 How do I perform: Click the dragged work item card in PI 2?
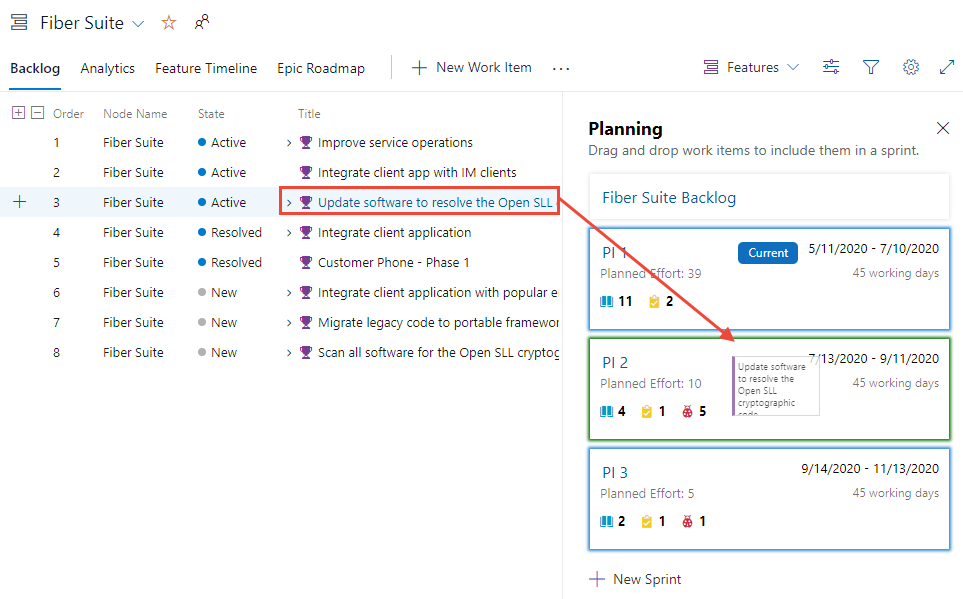[776, 386]
